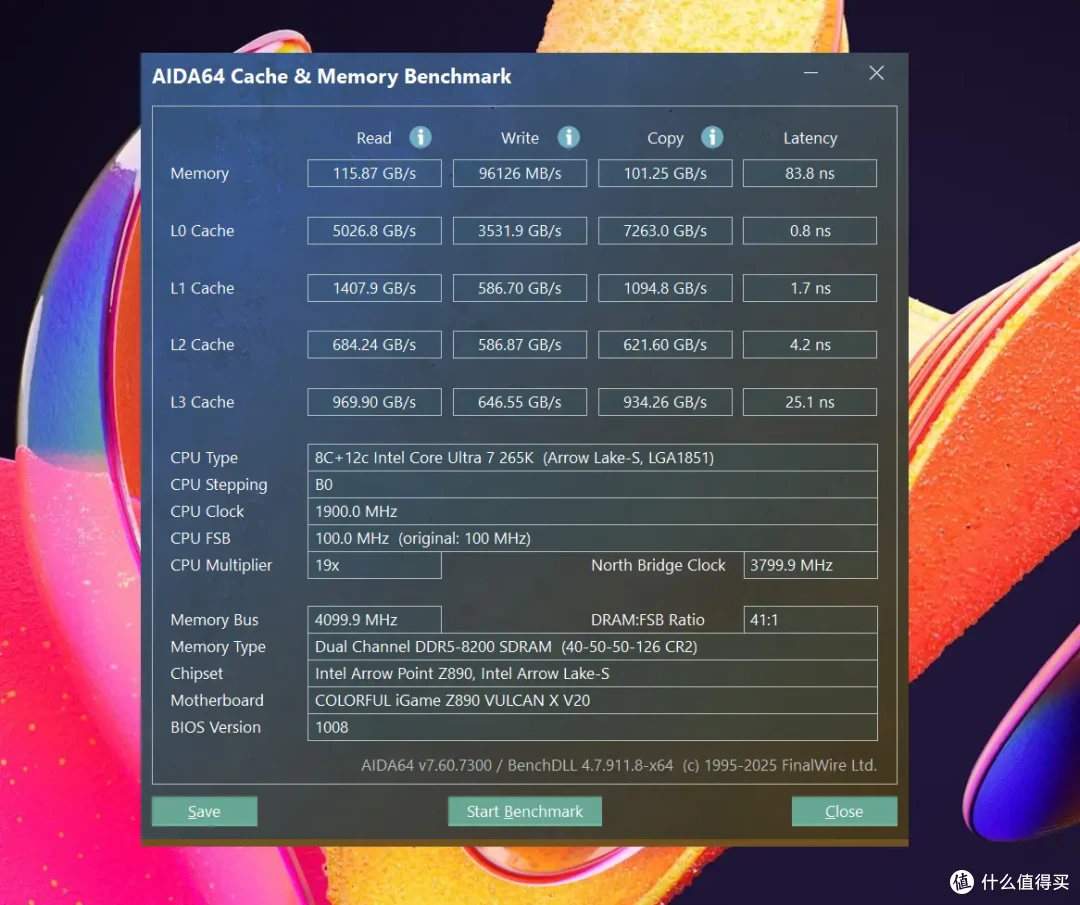Click North Bridge Clock value 3799.9 MHz
1080x905 pixels.
[x=811, y=565]
